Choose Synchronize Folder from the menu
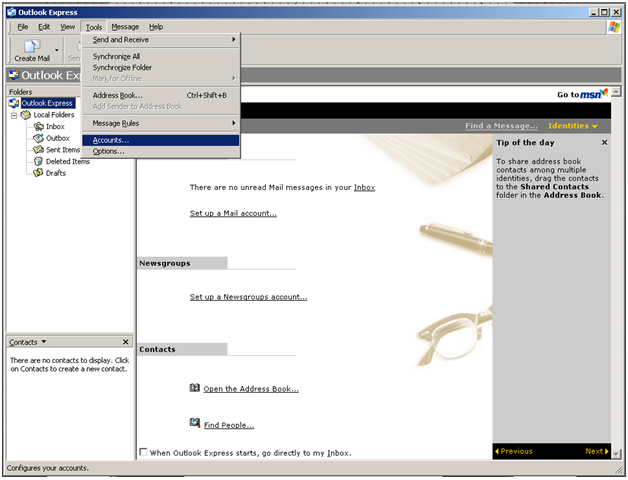 (x=161, y=67)
